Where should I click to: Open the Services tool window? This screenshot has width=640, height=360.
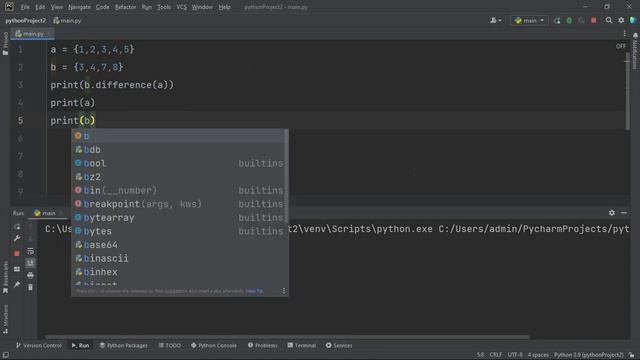point(339,345)
